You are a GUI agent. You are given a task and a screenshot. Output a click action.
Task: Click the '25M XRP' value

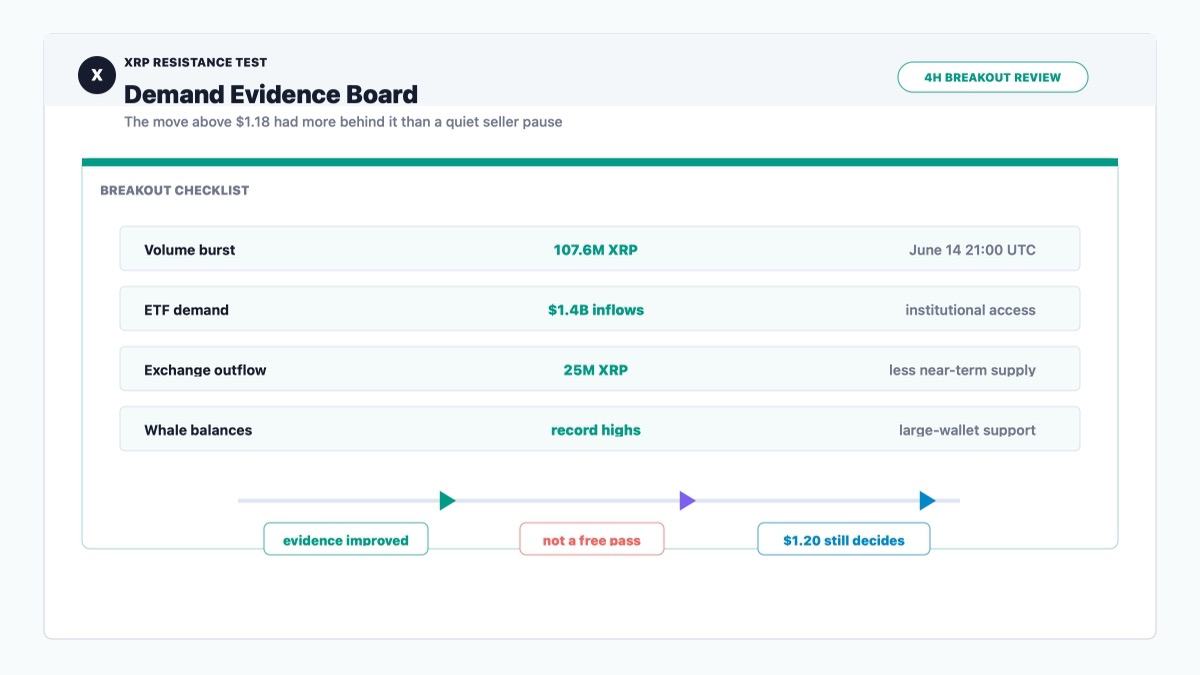[x=596, y=370]
